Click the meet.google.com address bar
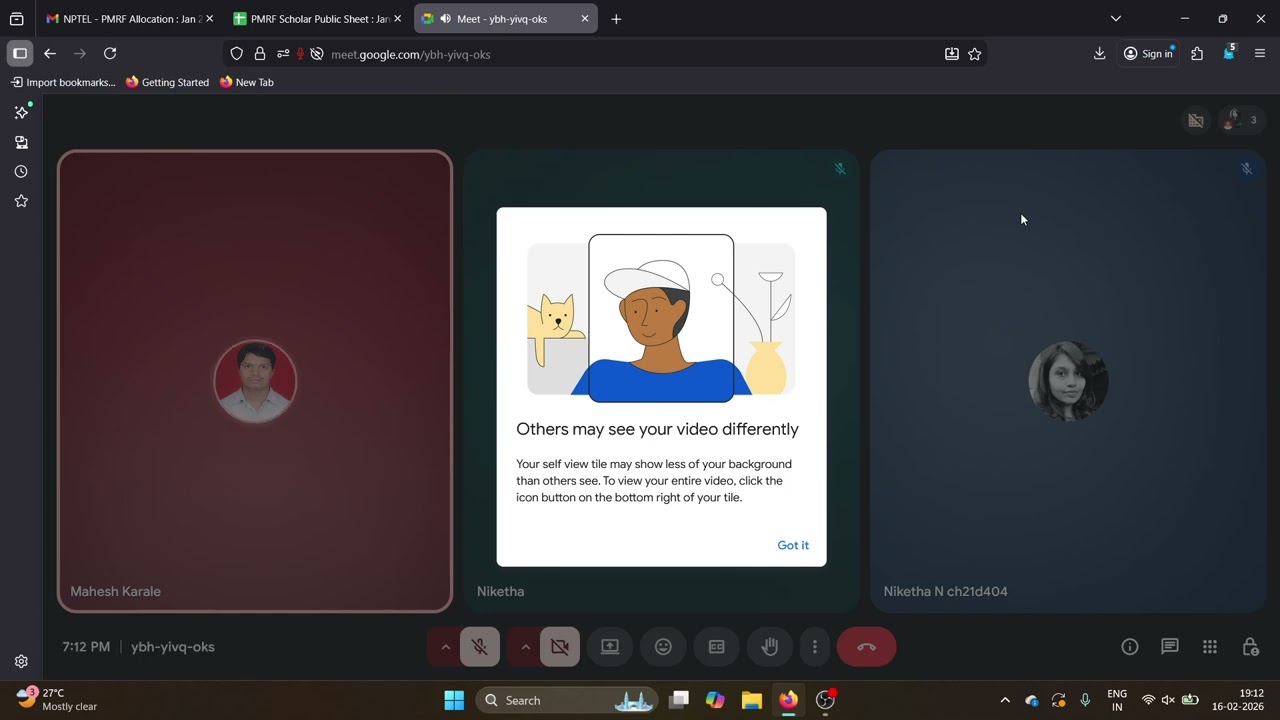 click(630, 54)
